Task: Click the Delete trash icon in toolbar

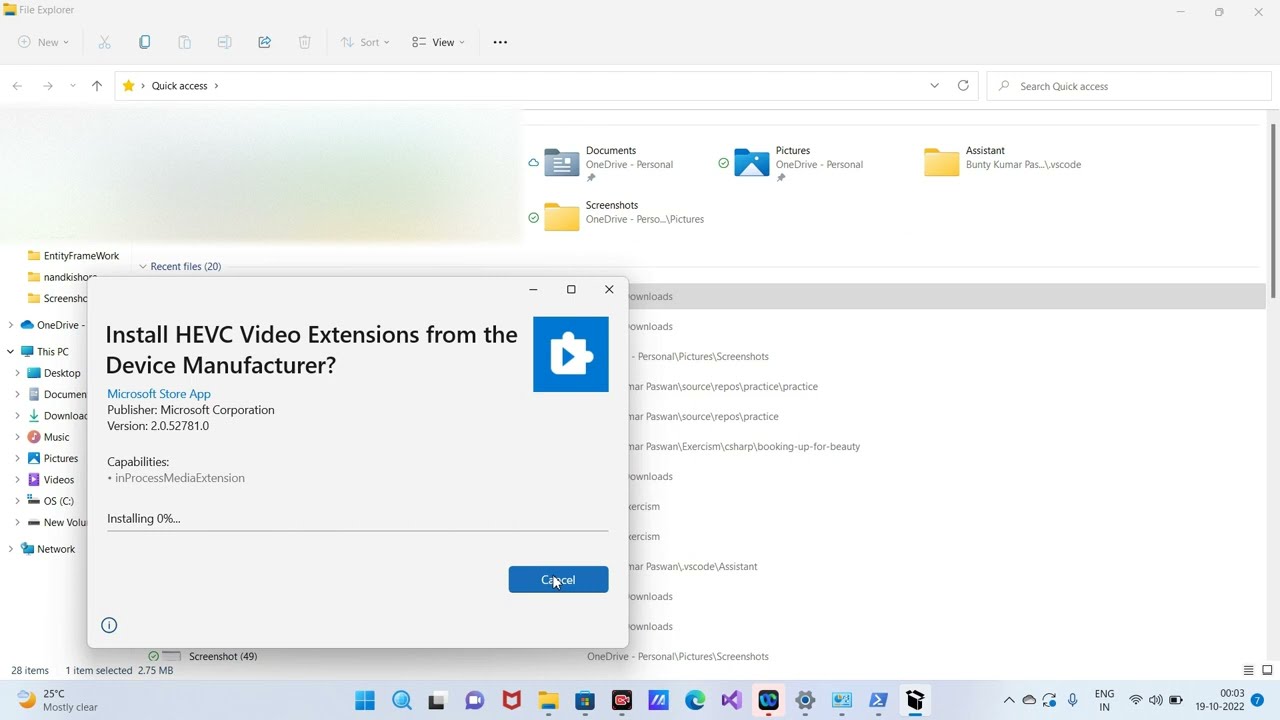Action: pos(304,42)
